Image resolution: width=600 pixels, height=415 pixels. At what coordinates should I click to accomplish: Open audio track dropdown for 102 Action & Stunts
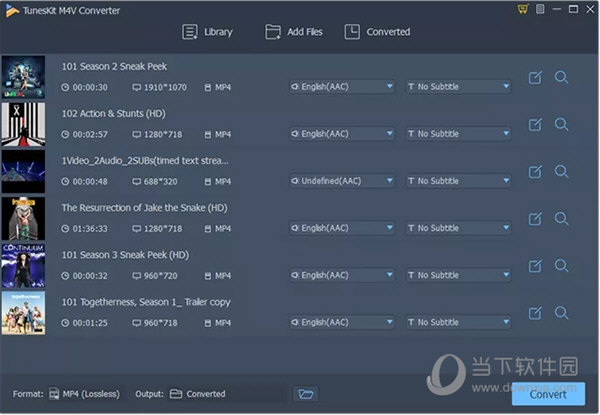[x=342, y=134]
